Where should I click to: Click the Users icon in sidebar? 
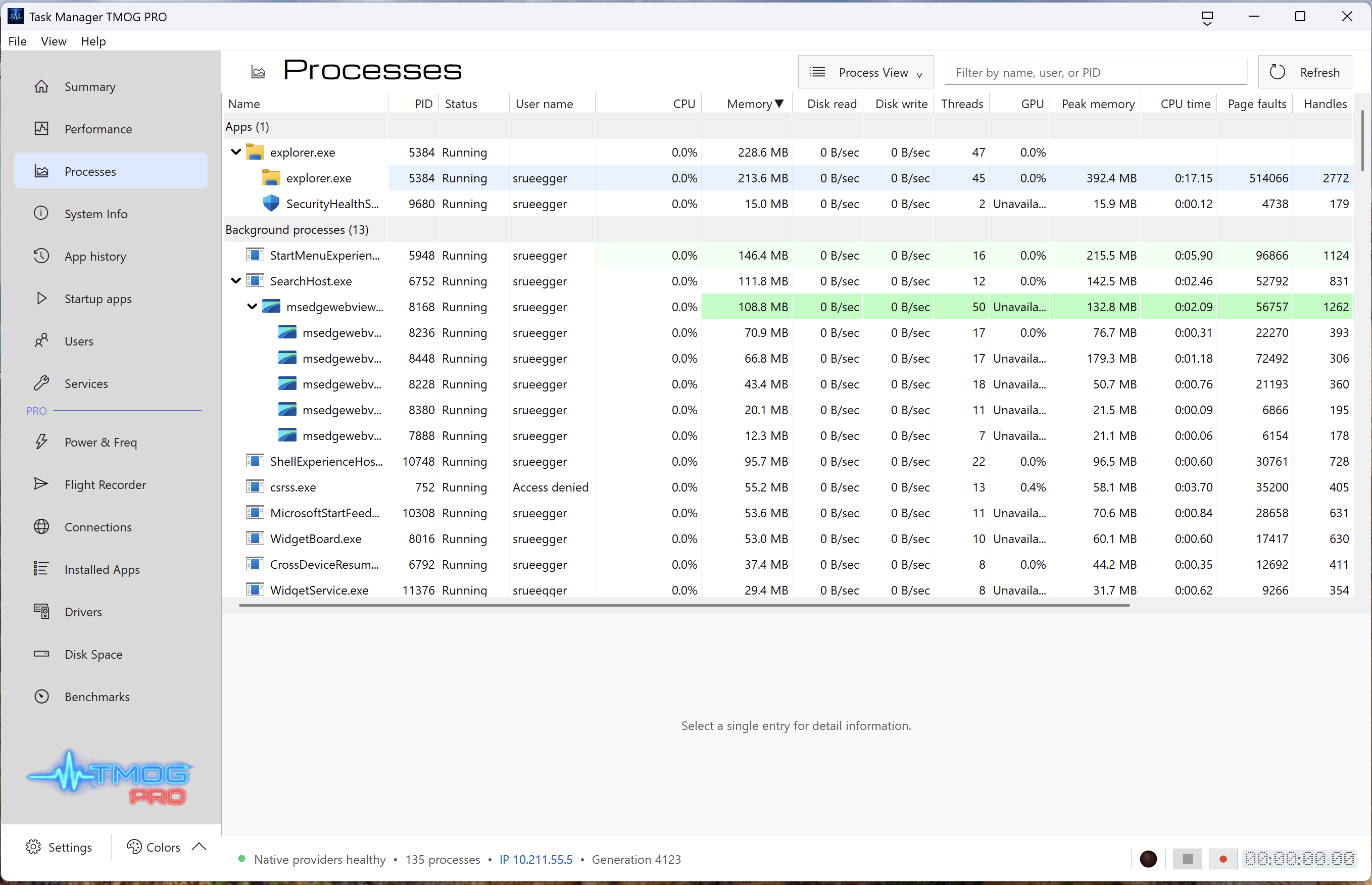point(41,341)
